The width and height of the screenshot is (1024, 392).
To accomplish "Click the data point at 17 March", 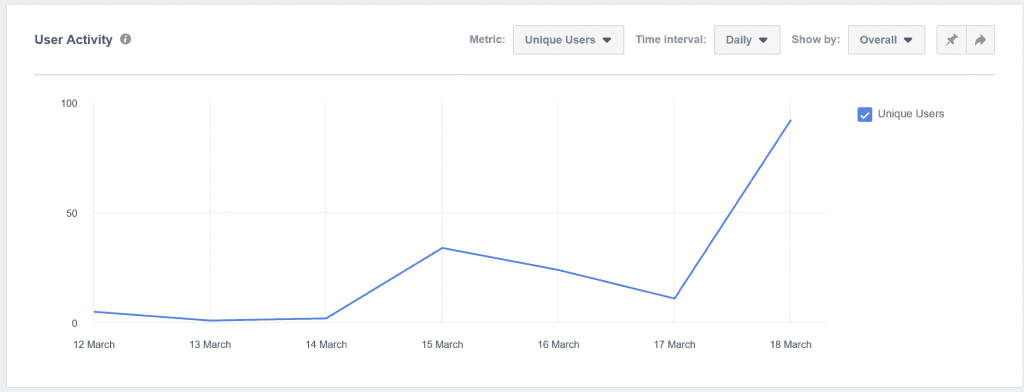I will [674, 299].
